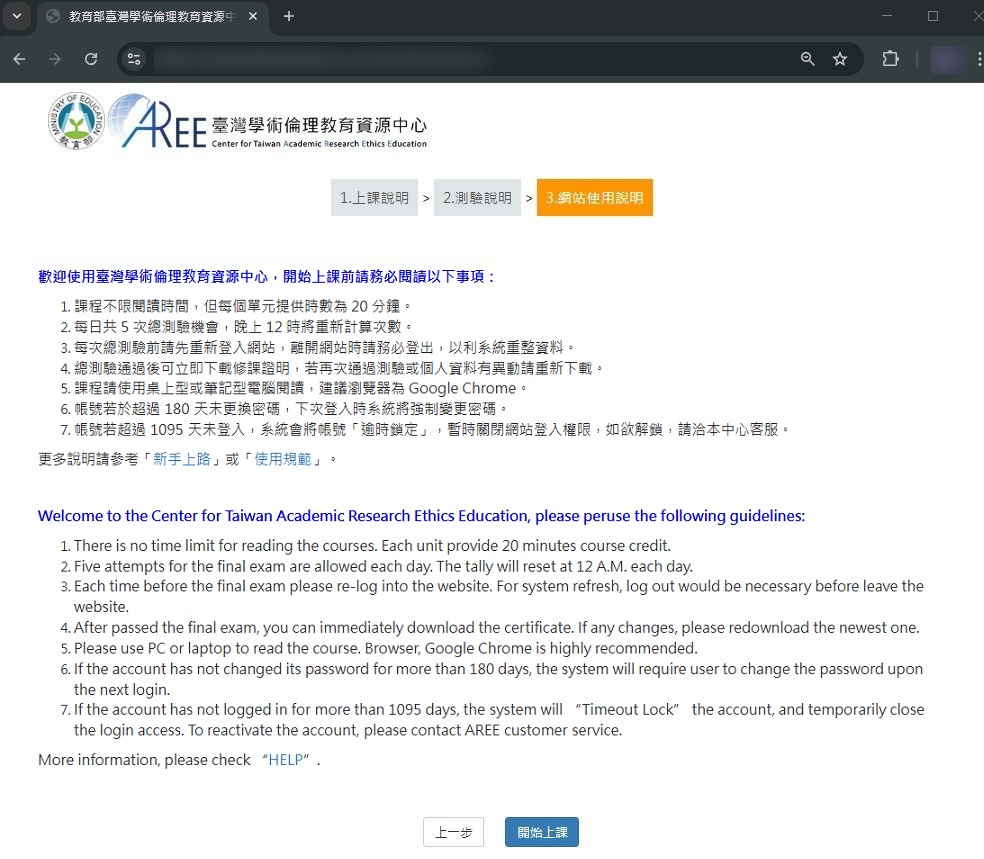Click the Ministry of Education logo
The height and width of the screenshot is (859, 984).
(x=76, y=120)
